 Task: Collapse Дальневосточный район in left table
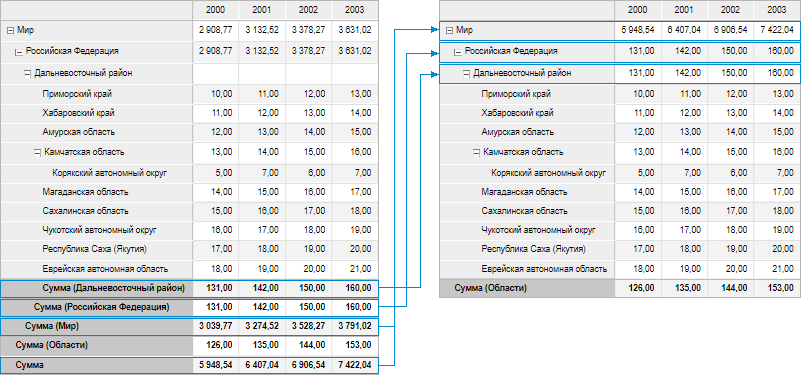[x=28, y=74]
